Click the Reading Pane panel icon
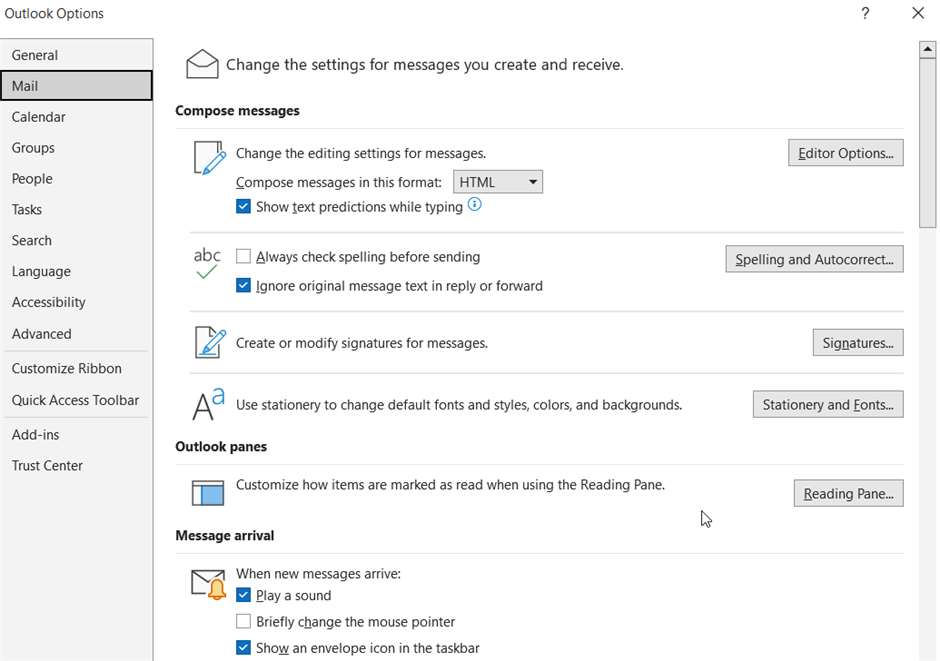 click(x=207, y=491)
